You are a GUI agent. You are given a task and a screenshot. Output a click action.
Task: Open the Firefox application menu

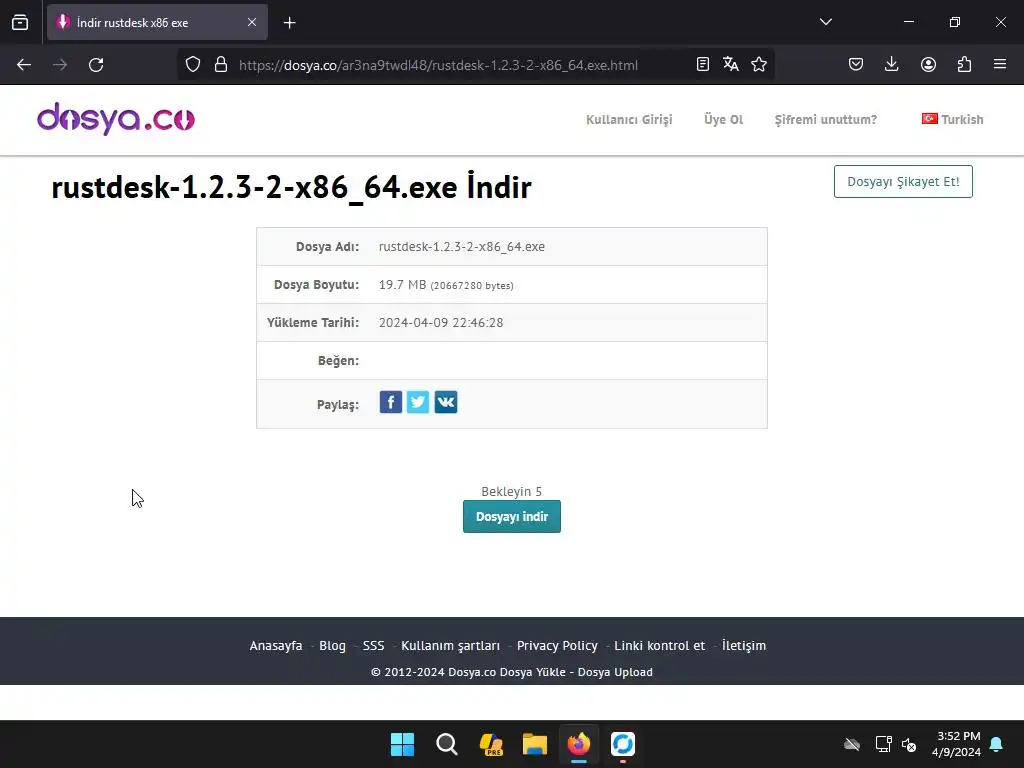click(x=1000, y=64)
